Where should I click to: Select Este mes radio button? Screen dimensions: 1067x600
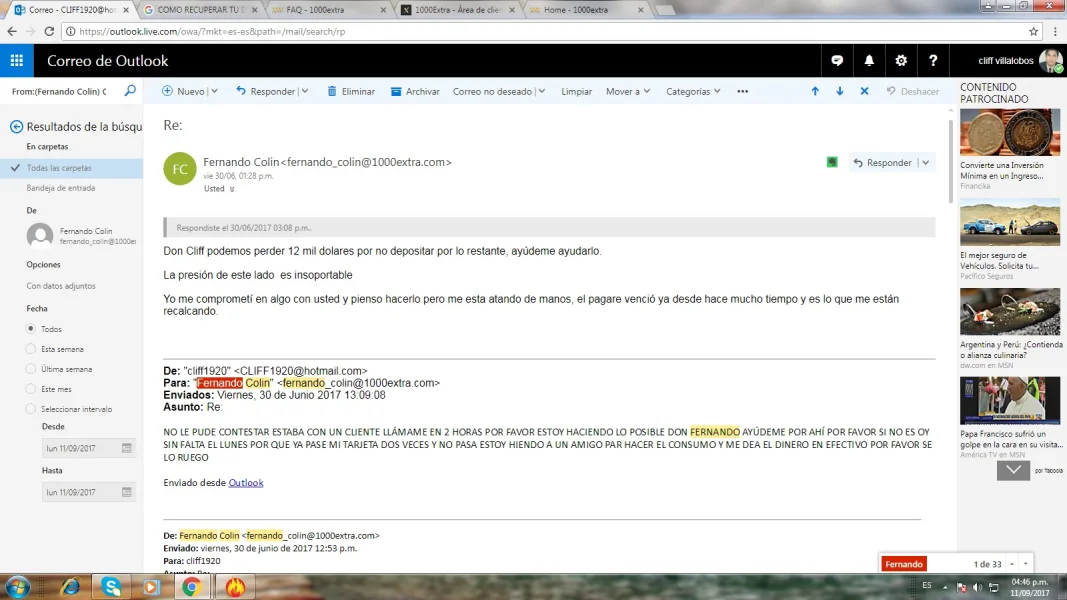[31, 388]
